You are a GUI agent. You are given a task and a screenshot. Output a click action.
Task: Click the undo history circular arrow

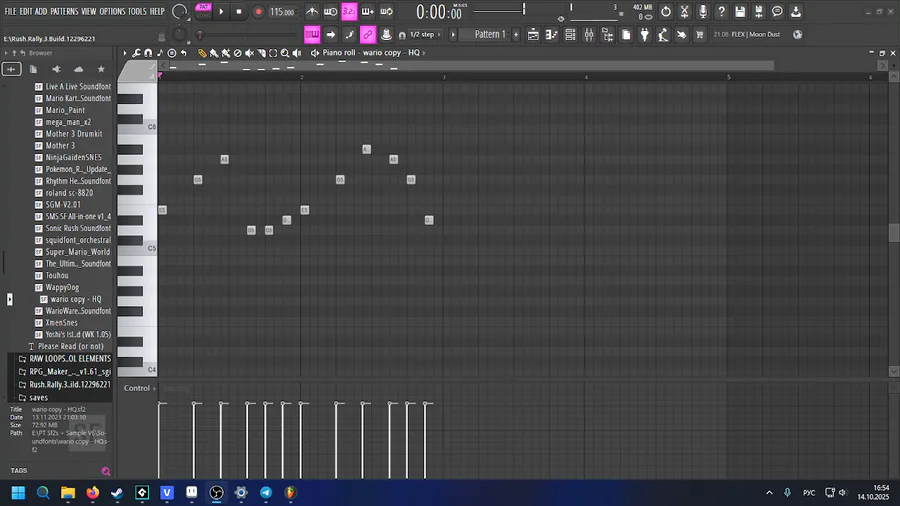(666, 11)
